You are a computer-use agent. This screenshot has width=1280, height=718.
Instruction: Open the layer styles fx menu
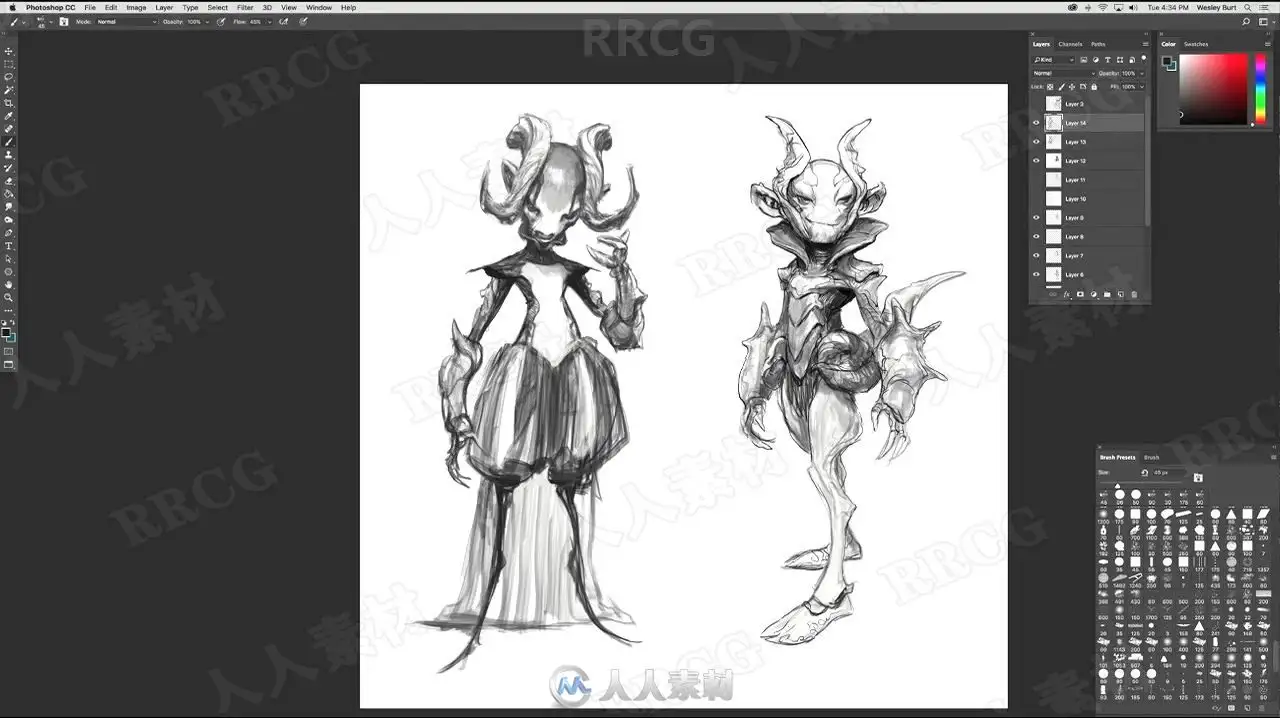click(x=1068, y=295)
